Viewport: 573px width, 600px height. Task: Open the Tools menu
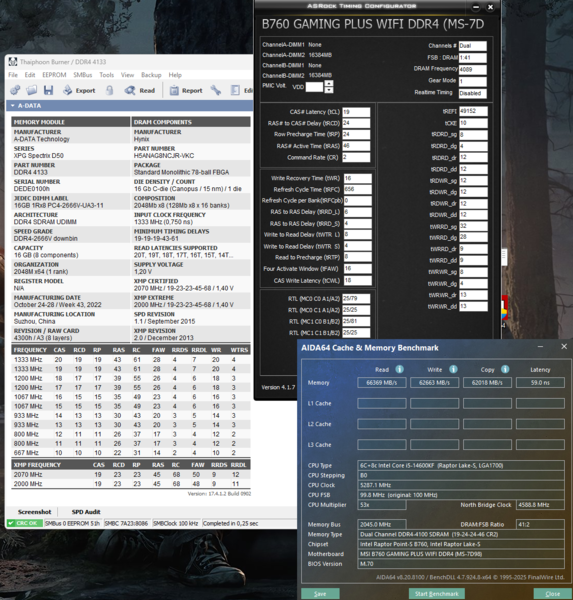[x=107, y=75]
